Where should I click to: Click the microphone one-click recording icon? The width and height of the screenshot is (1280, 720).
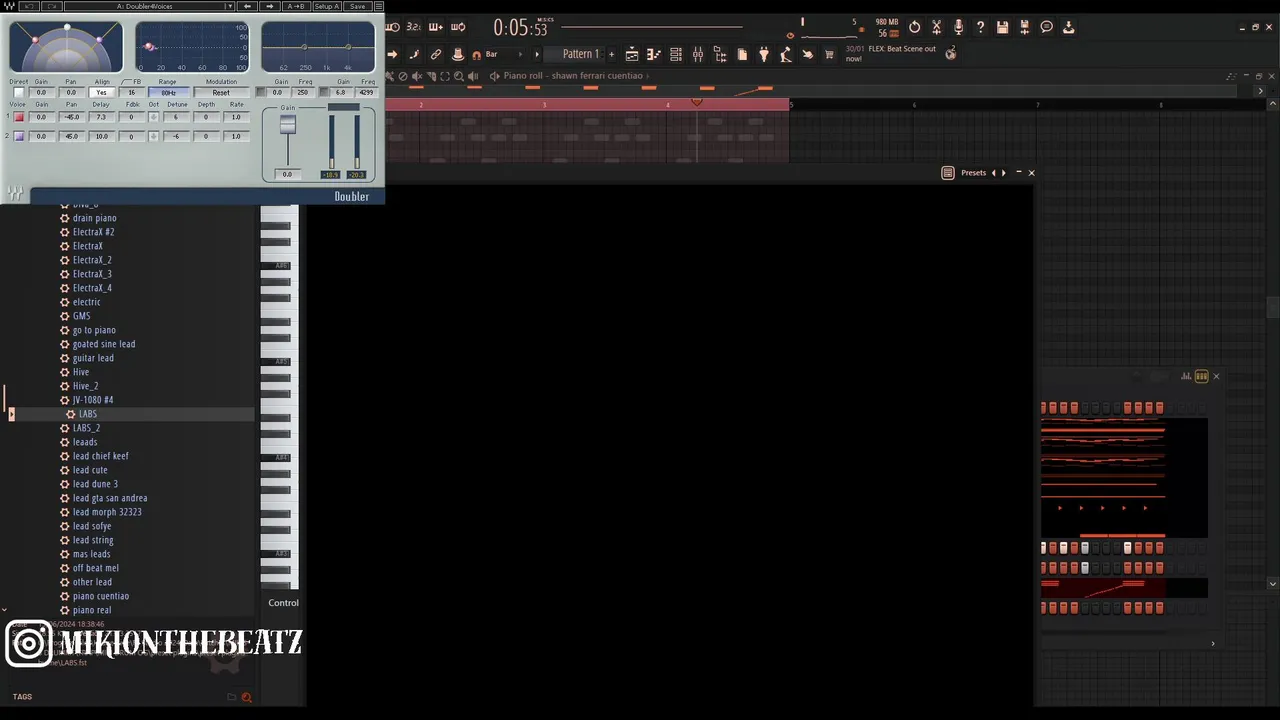tap(959, 27)
